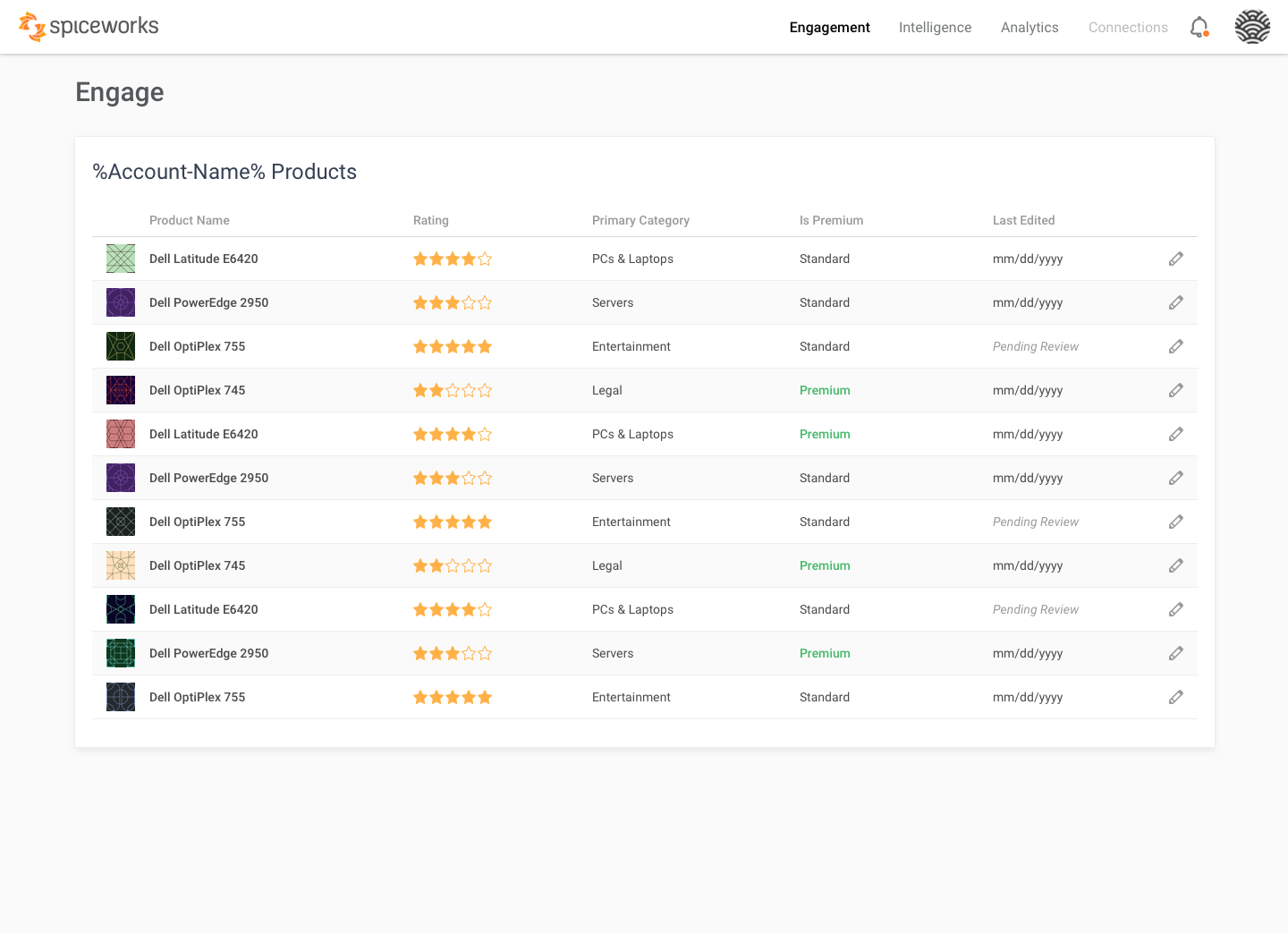
Task: Open the notifications bell icon
Action: [x=1199, y=28]
